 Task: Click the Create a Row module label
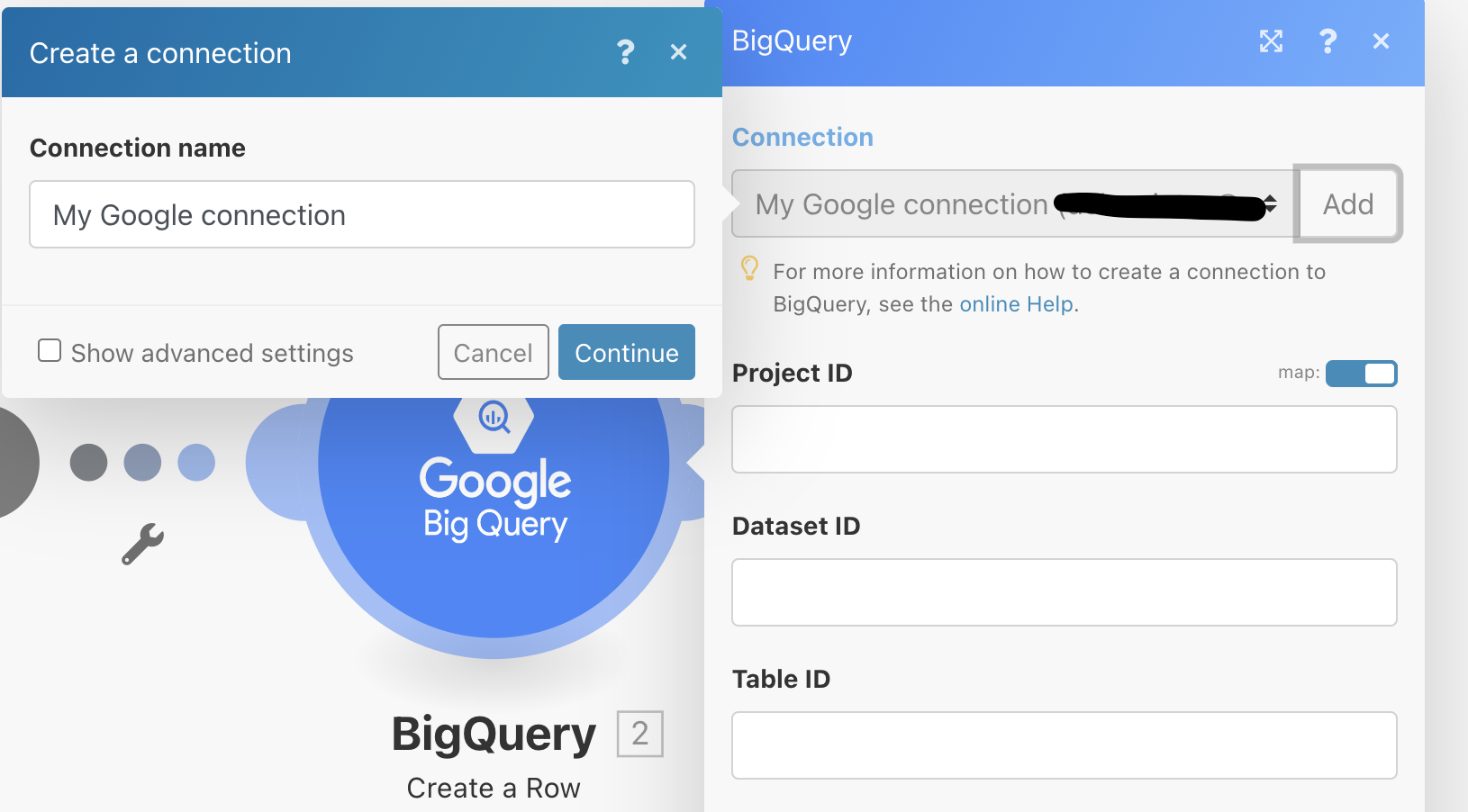[x=494, y=788]
